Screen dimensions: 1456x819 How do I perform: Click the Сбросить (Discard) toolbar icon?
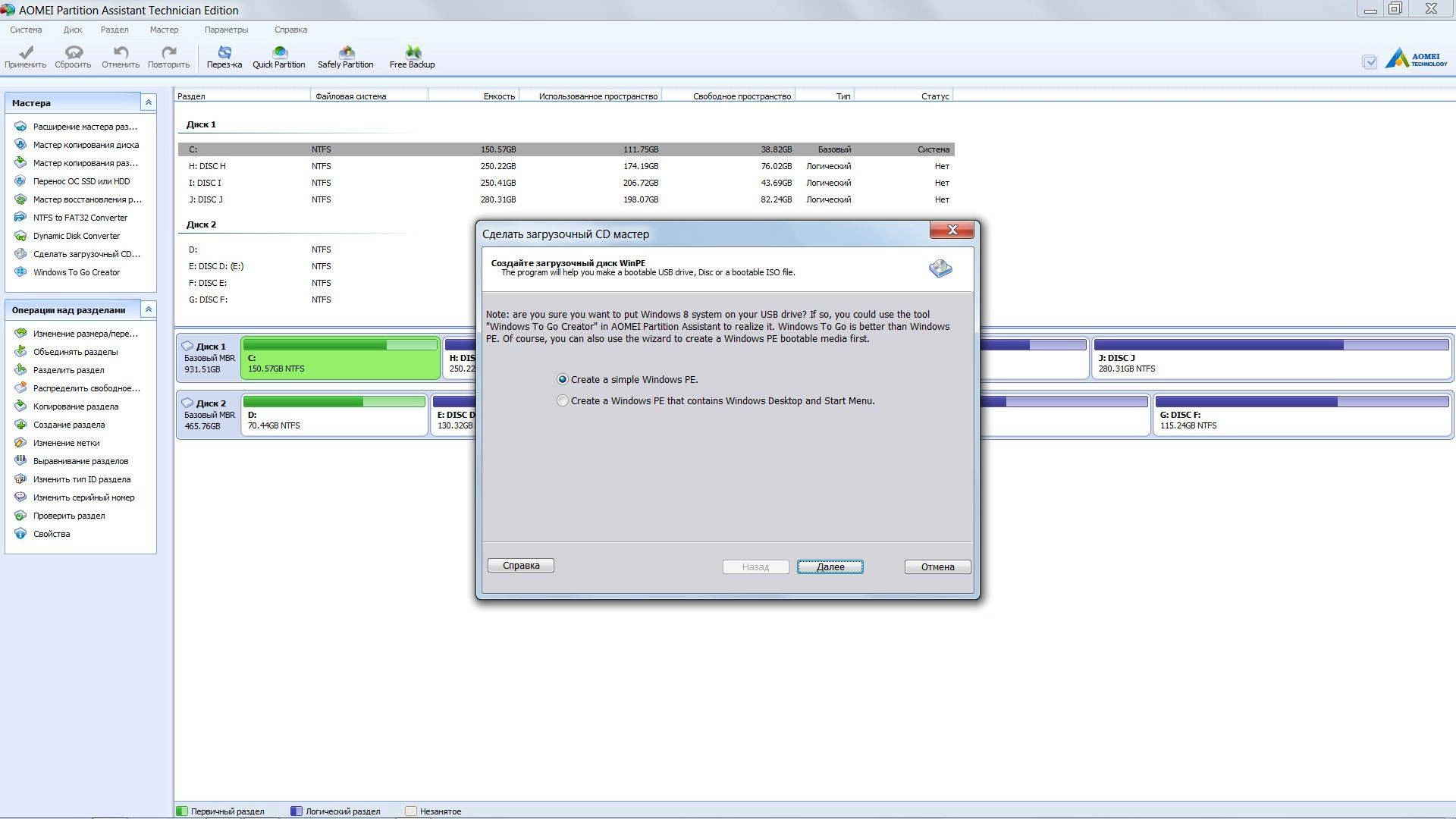(x=73, y=57)
